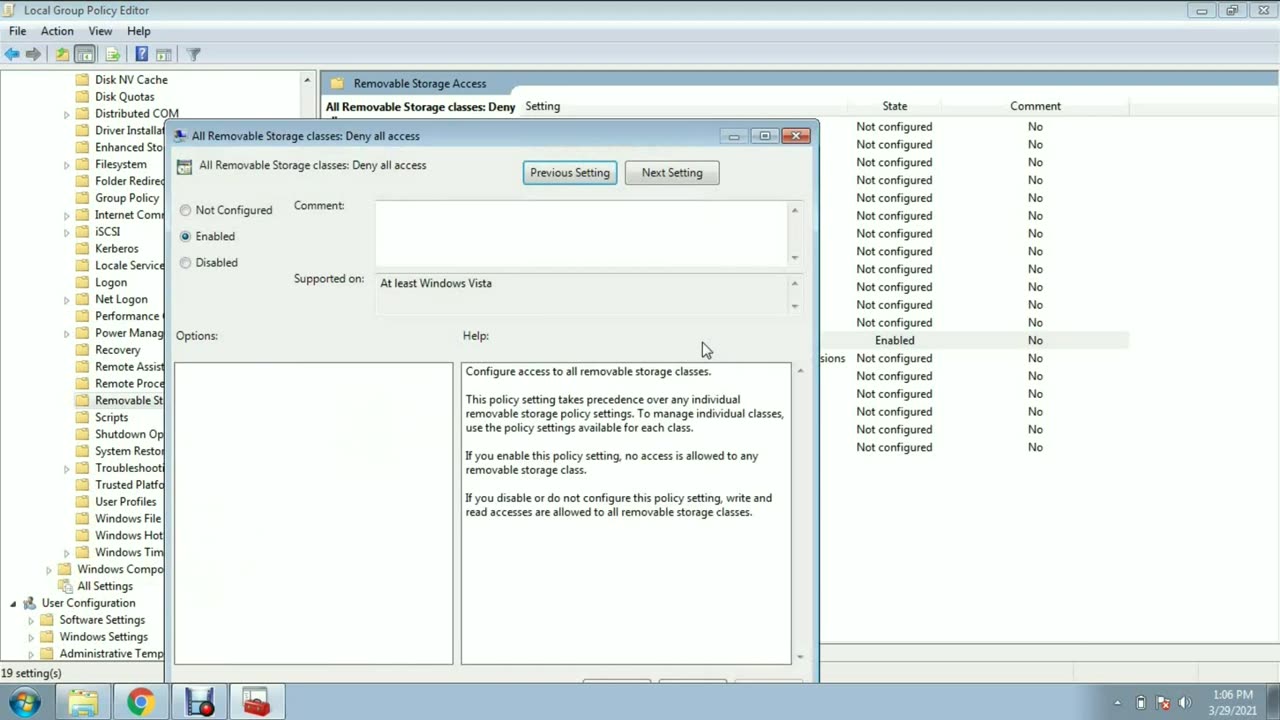Image resolution: width=1280 pixels, height=720 pixels.
Task: Click inside the Comment text box
Action: pyautogui.click(x=582, y=234)
